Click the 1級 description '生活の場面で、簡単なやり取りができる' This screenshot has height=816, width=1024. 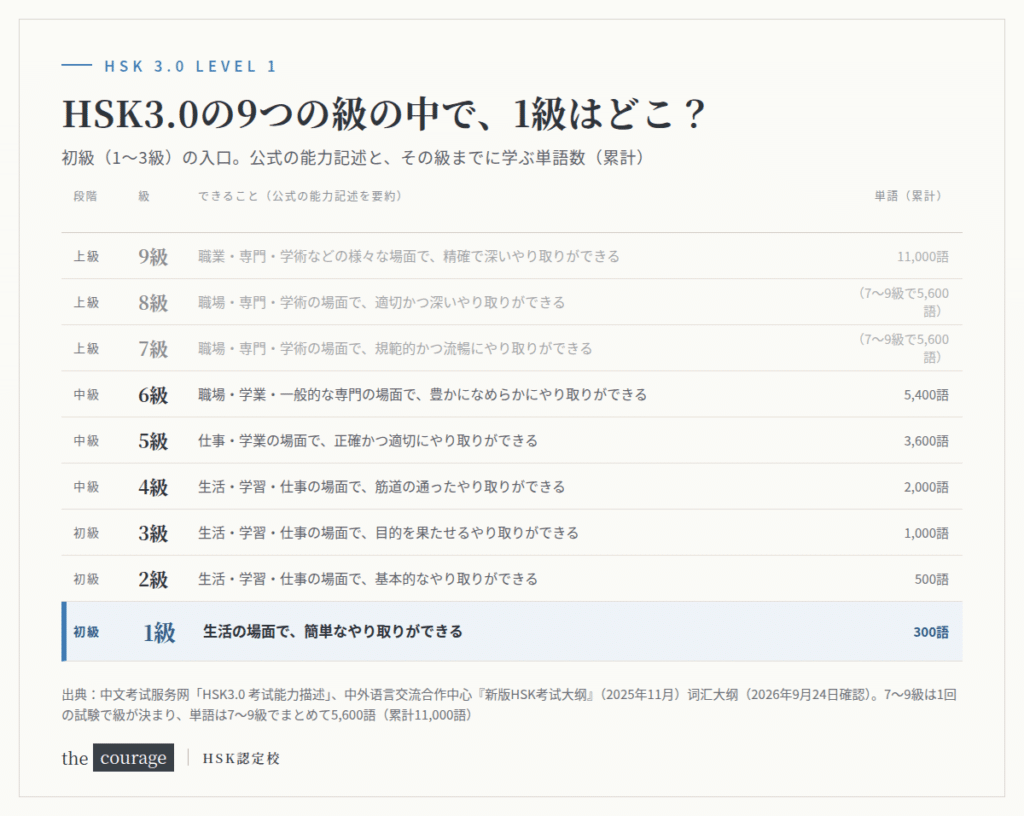(x=333, y=632)
